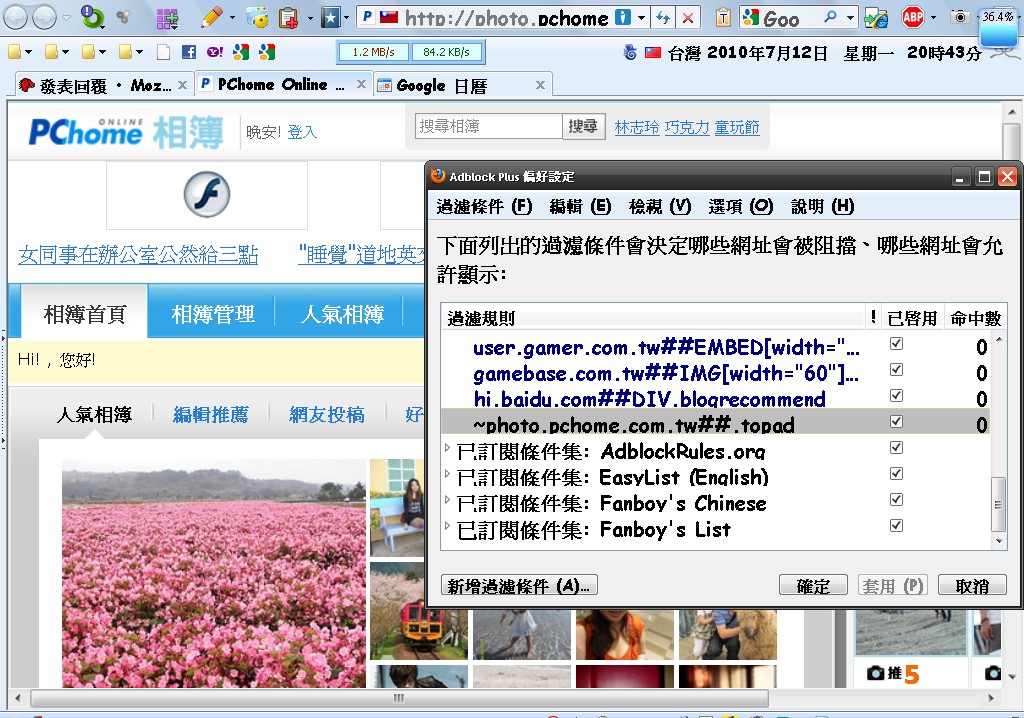Toggle checkbox for hi.baidu.com filter

click(896, 396)
